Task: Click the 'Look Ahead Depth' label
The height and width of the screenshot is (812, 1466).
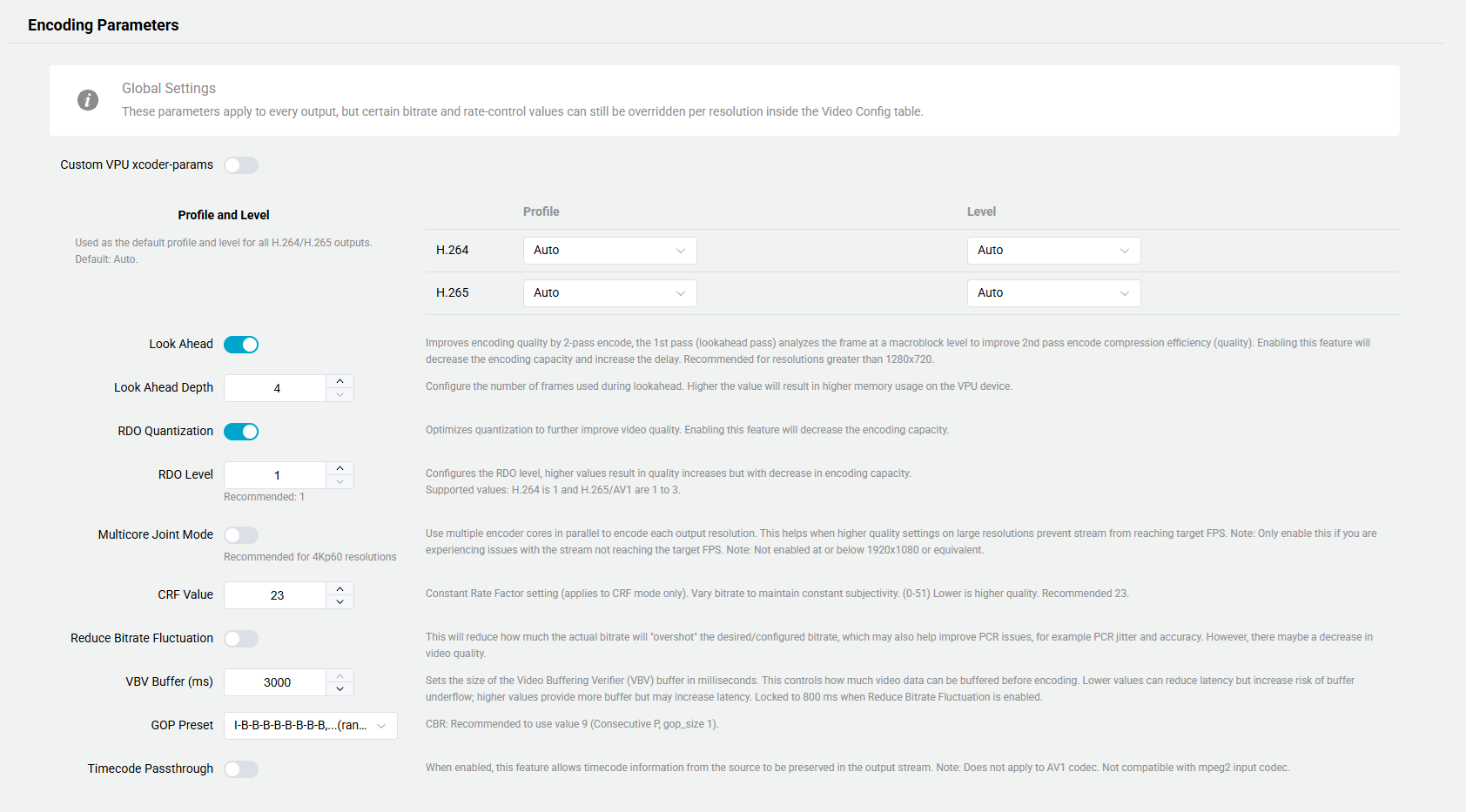Action: [x=164, y=388]
